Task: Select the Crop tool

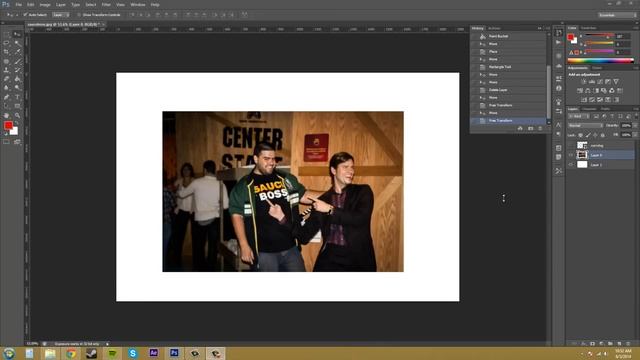Action: (x=7, y=52)
